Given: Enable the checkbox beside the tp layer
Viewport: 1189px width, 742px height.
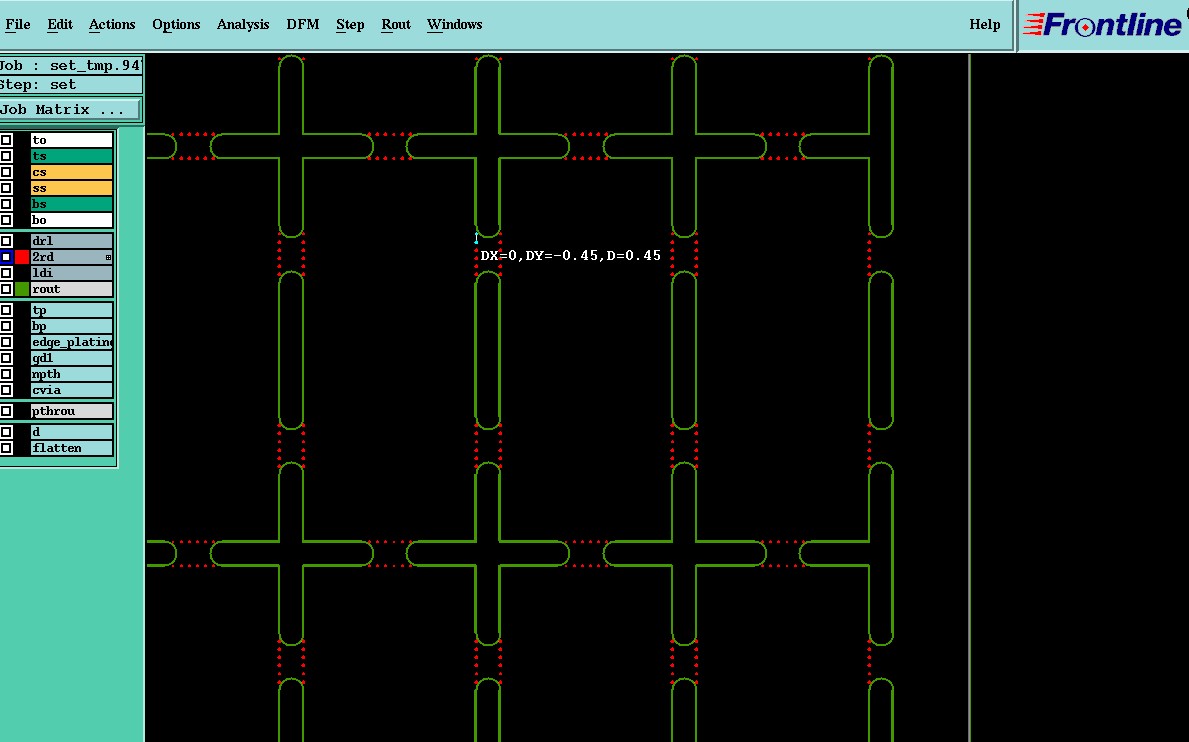Looking at the screenshot, I should tap(6, 310).
